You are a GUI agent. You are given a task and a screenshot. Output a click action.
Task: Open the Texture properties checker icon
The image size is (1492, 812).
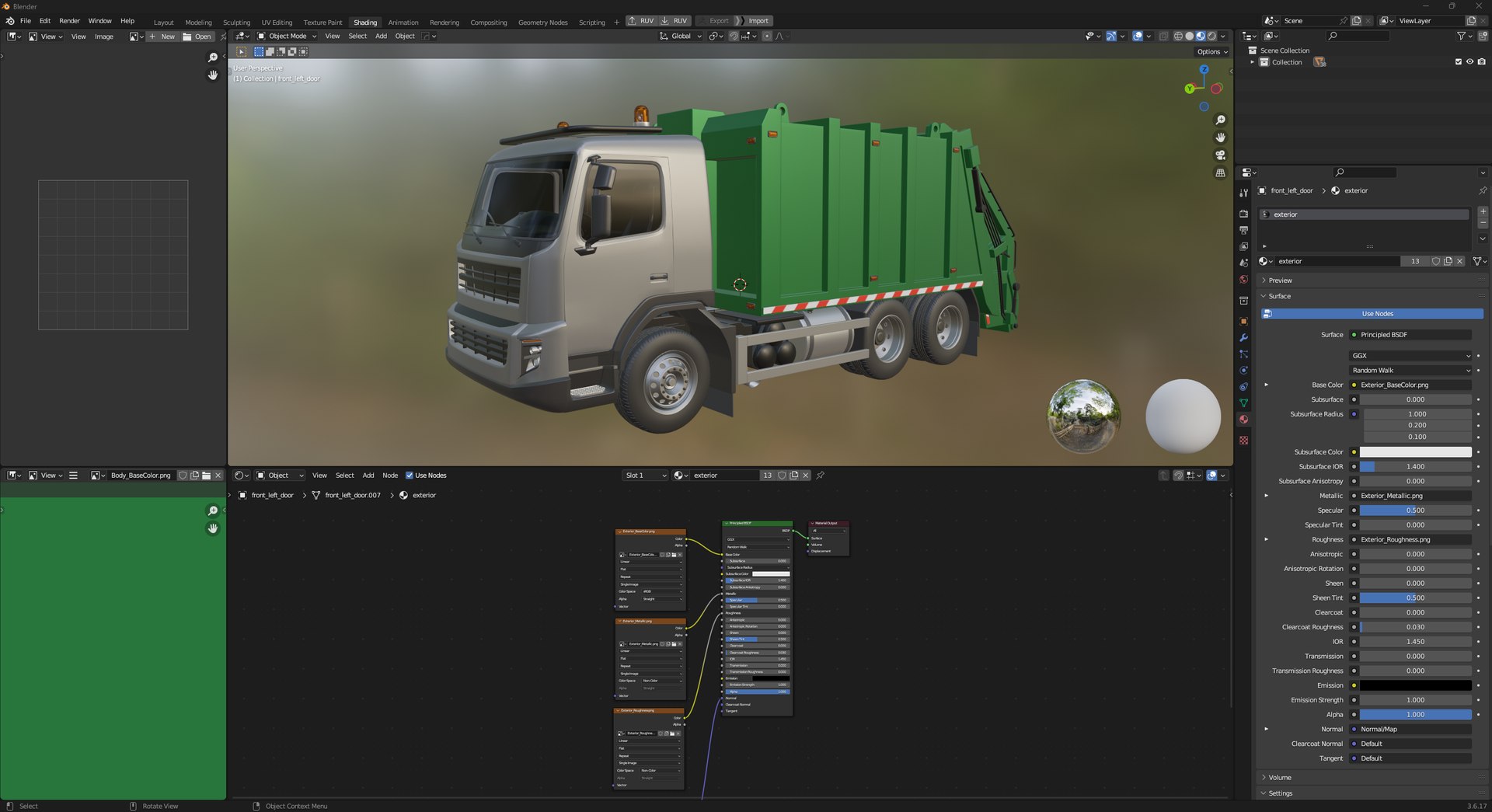tap(1243, 440)
